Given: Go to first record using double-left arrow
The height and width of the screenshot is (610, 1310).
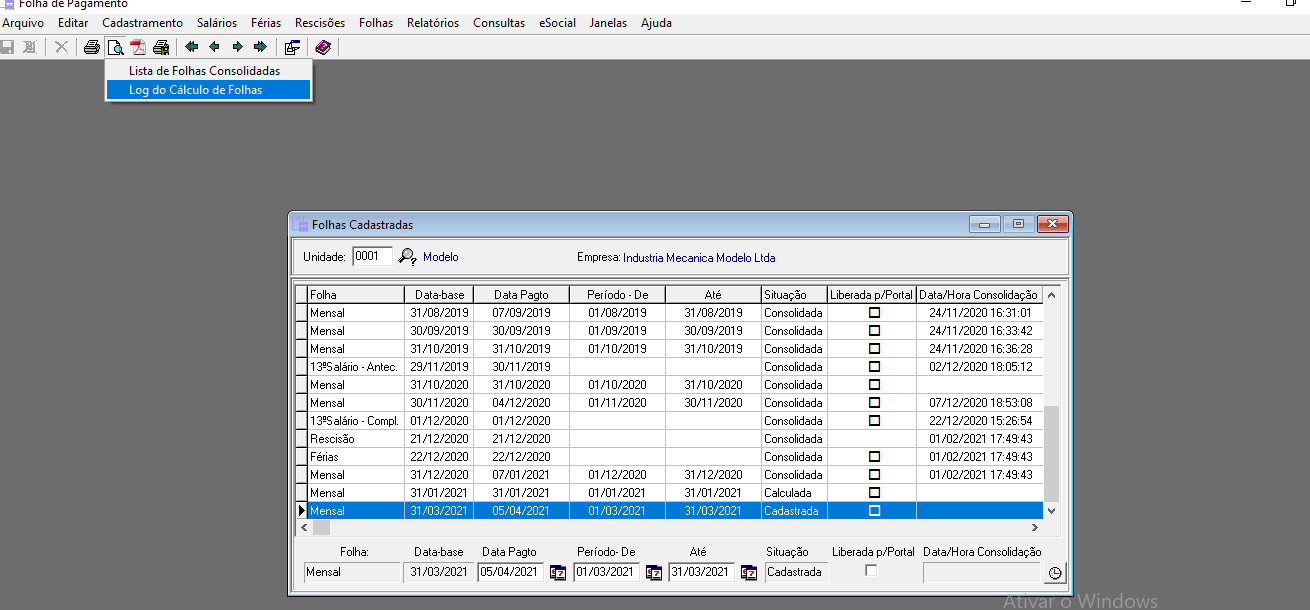Looking at the screenshot, I should click(191, 47).
